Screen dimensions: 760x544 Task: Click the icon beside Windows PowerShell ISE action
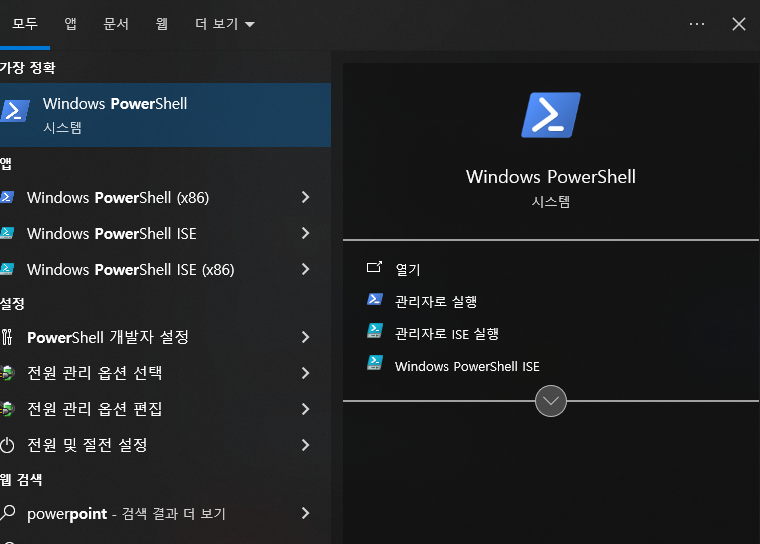(375, 363)
